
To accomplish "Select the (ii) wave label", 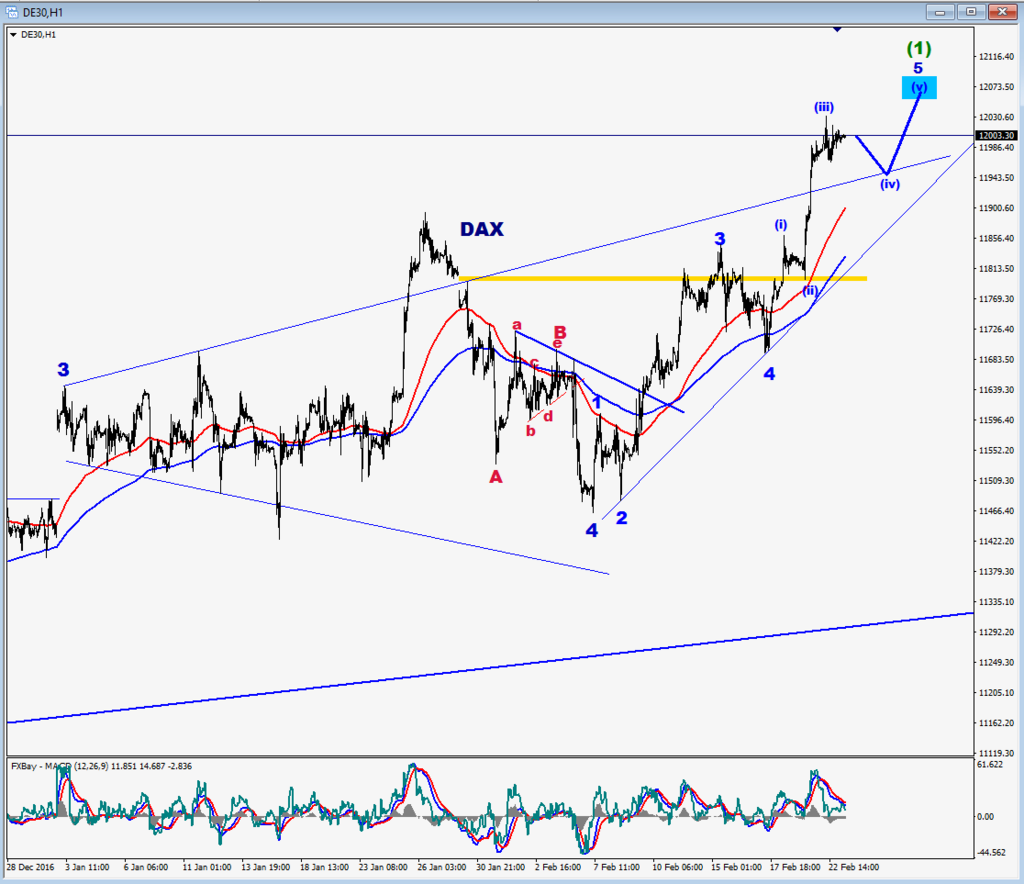I will point(810,291).
